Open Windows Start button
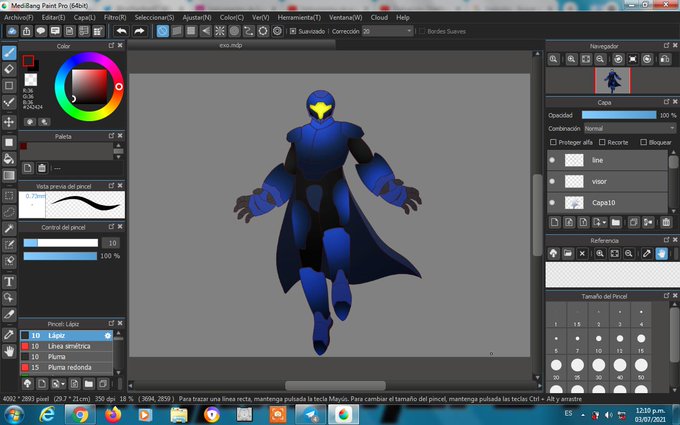This screenshot has height=425, width=680. click(x=14, y=414)
